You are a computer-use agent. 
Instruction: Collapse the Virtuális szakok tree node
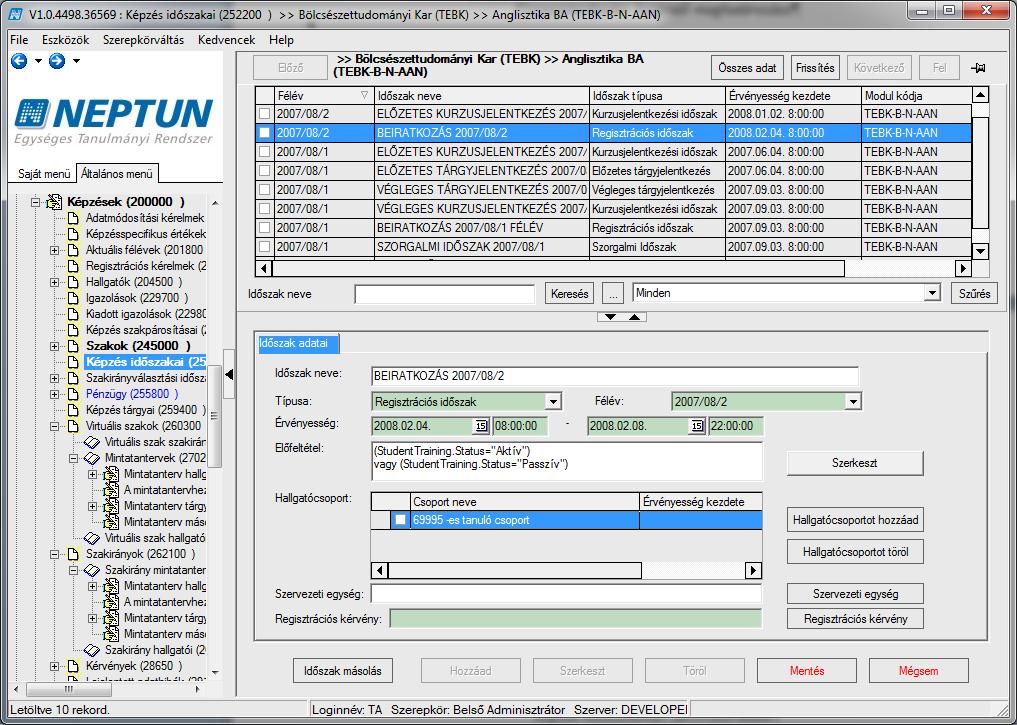[54, 427]
